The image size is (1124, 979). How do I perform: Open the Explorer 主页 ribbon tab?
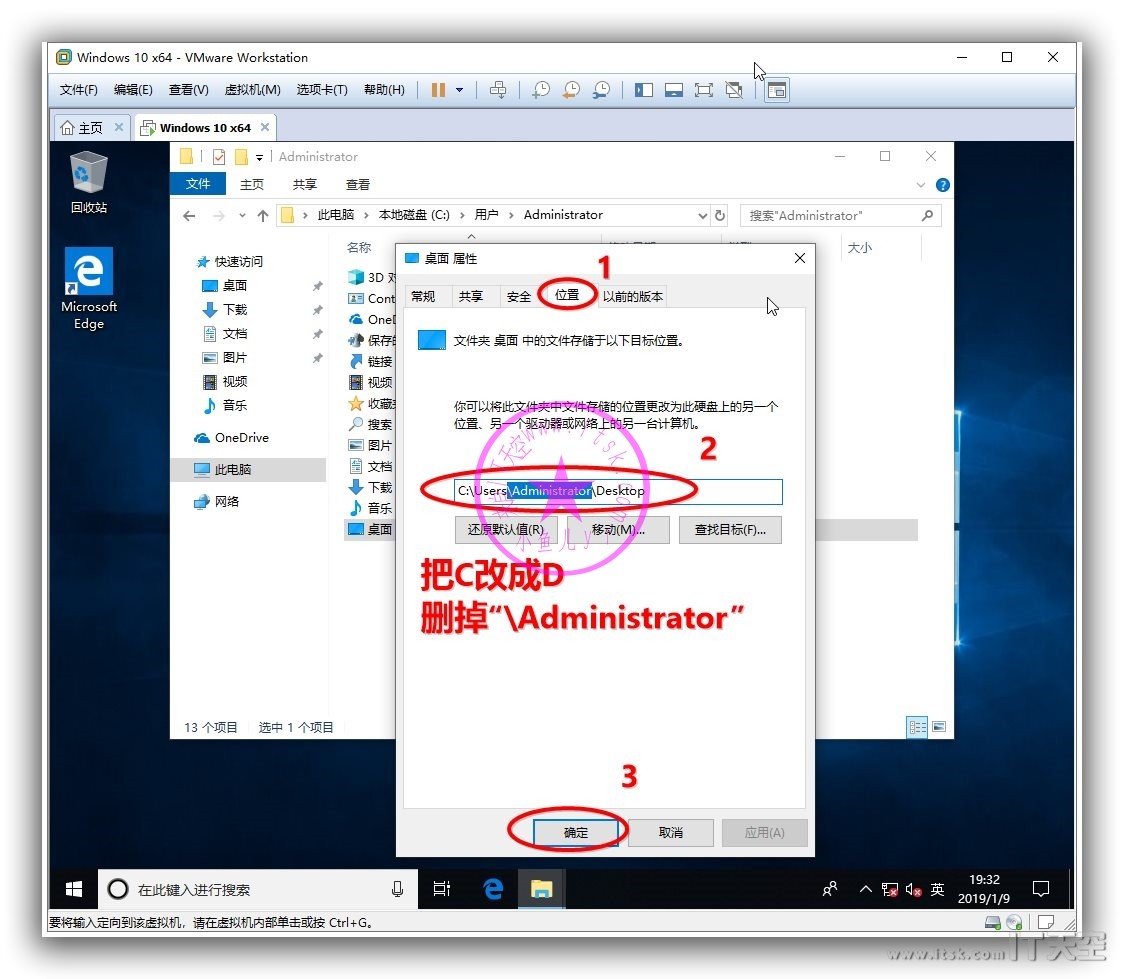coord(252,184)
